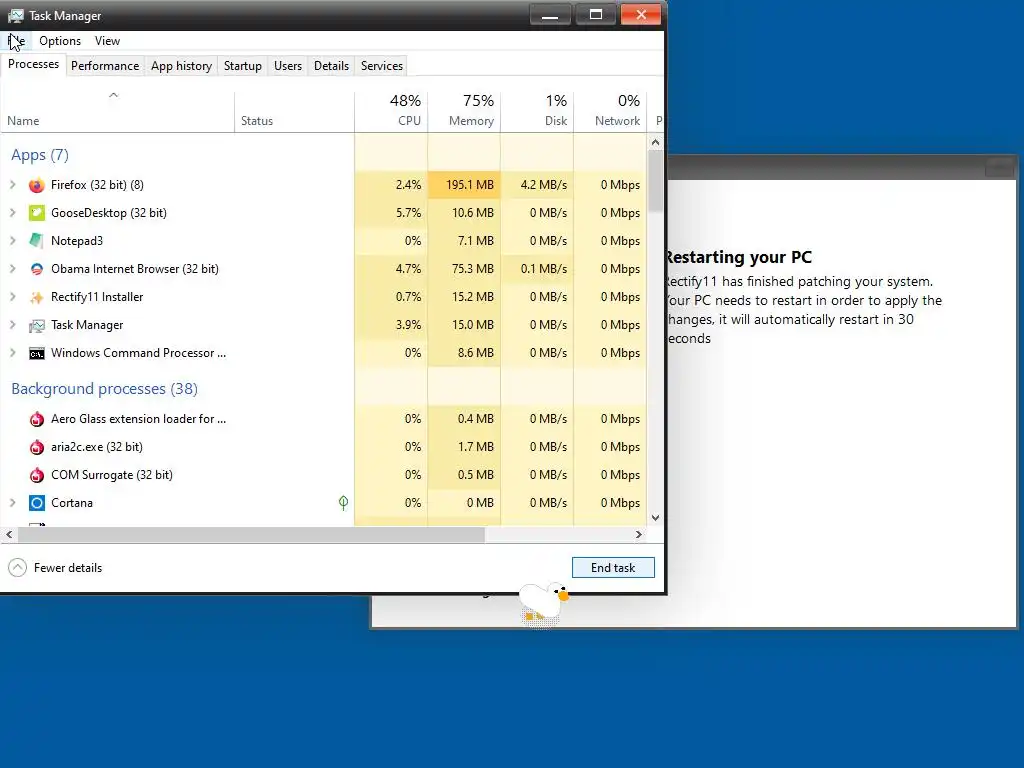Expand the Task Manager process entry
Viewport: 1024px width, 768px height.
tap(12, 325)
